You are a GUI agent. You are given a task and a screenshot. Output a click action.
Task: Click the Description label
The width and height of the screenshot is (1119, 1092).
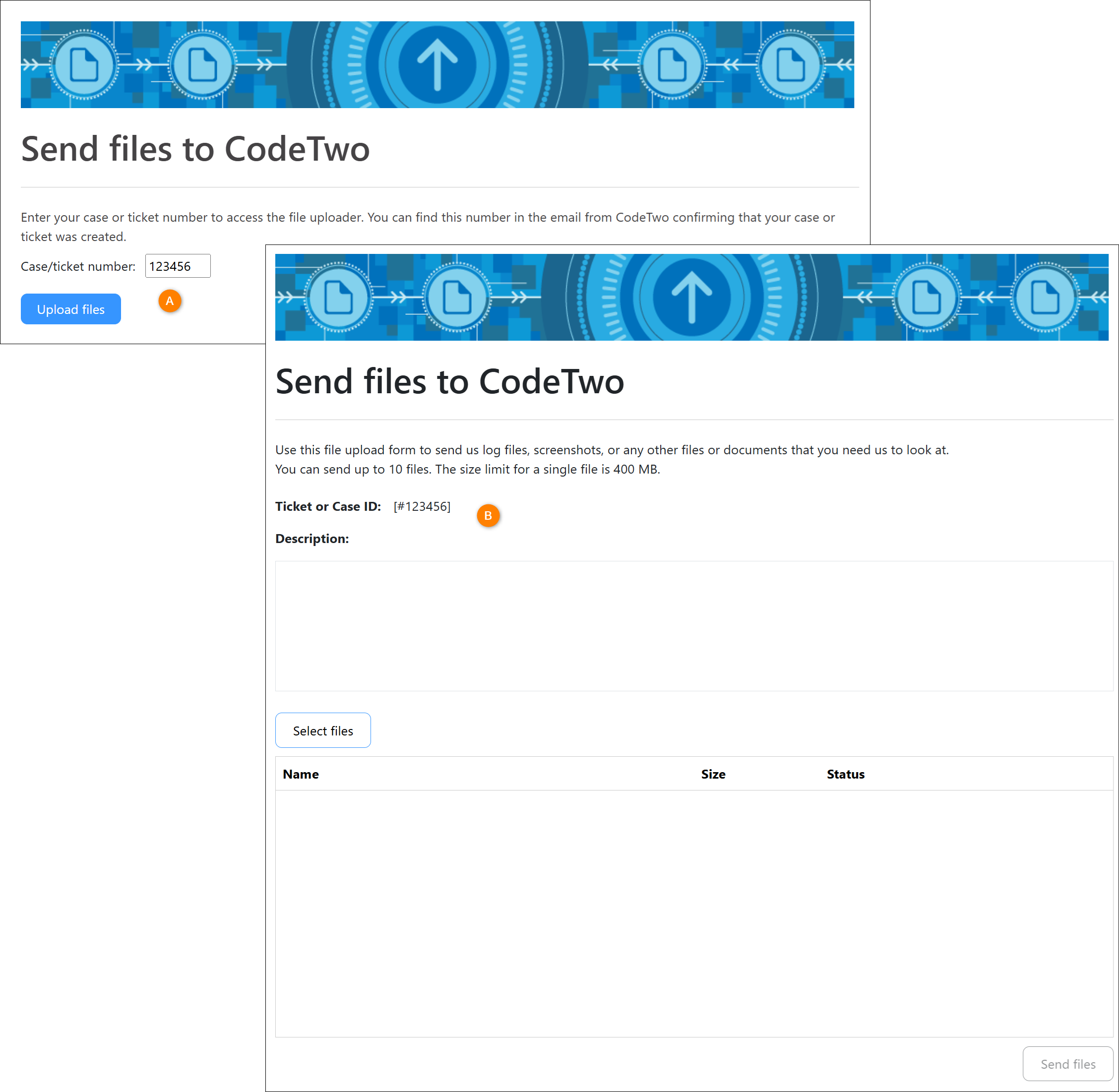click(312, 539)
